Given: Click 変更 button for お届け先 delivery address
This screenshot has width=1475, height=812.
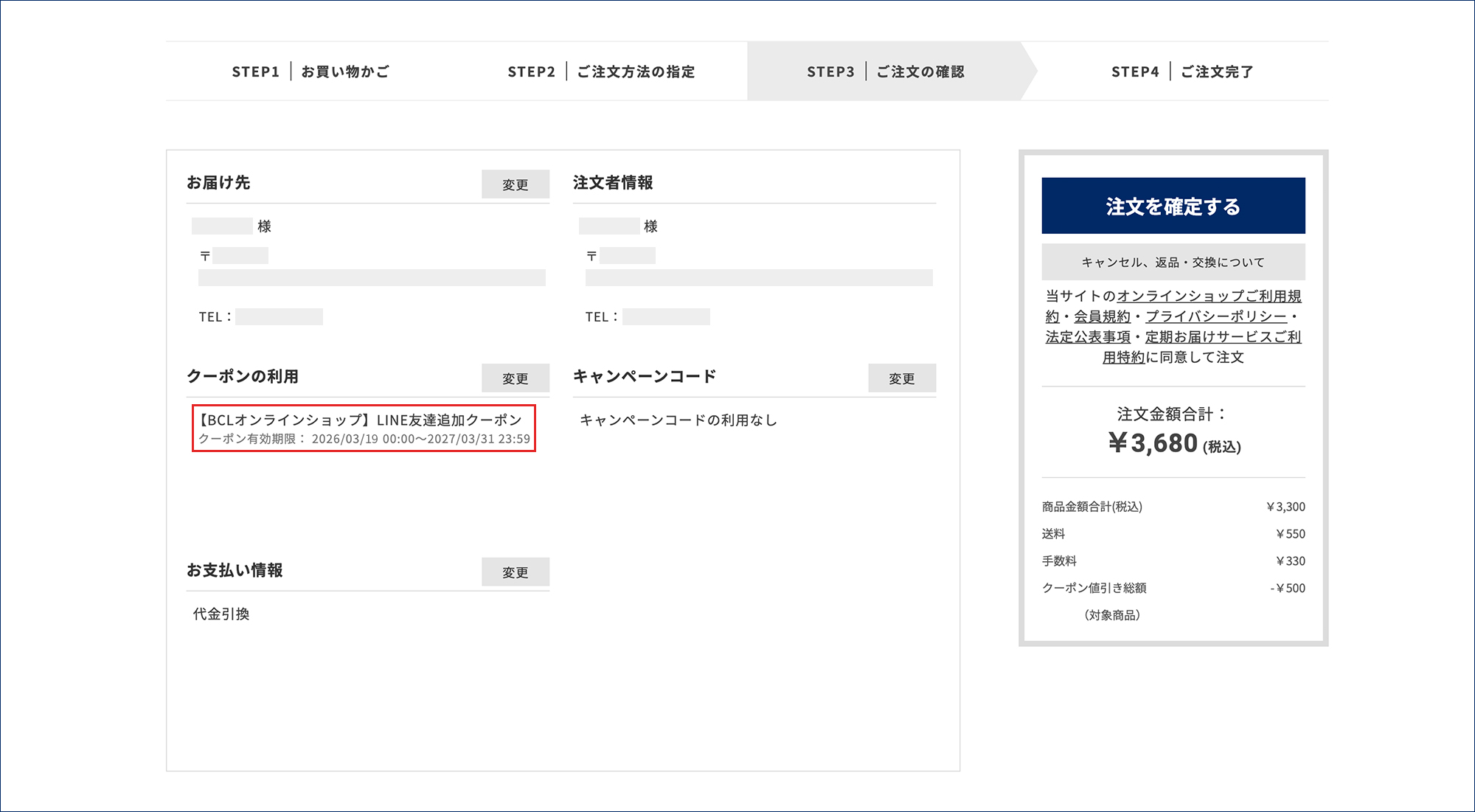Looking at the screenshot, I should click(x=515, y=184).
